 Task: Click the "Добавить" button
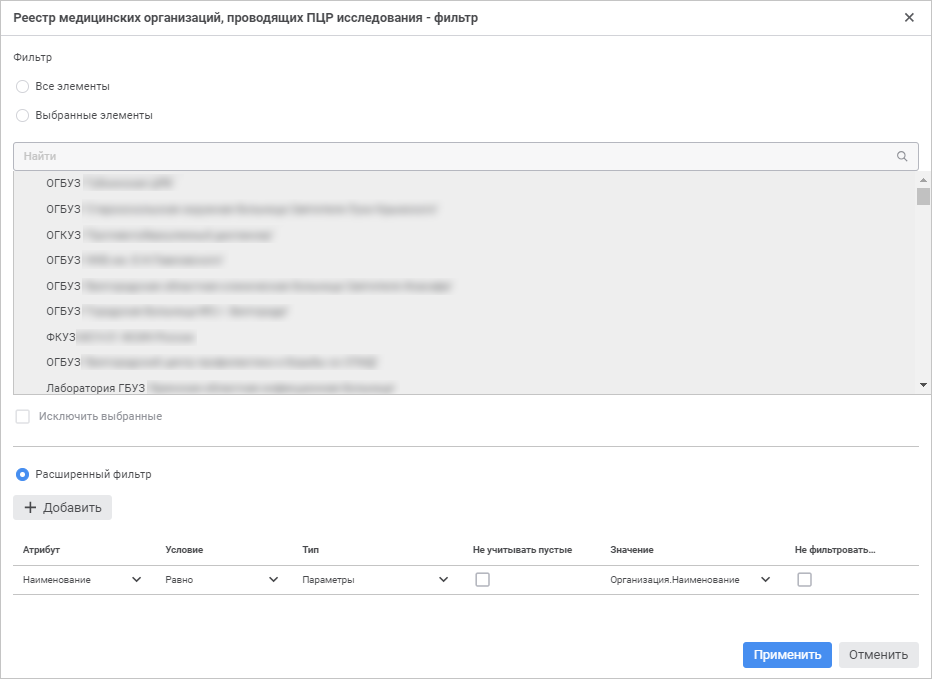tap(63, 508)
